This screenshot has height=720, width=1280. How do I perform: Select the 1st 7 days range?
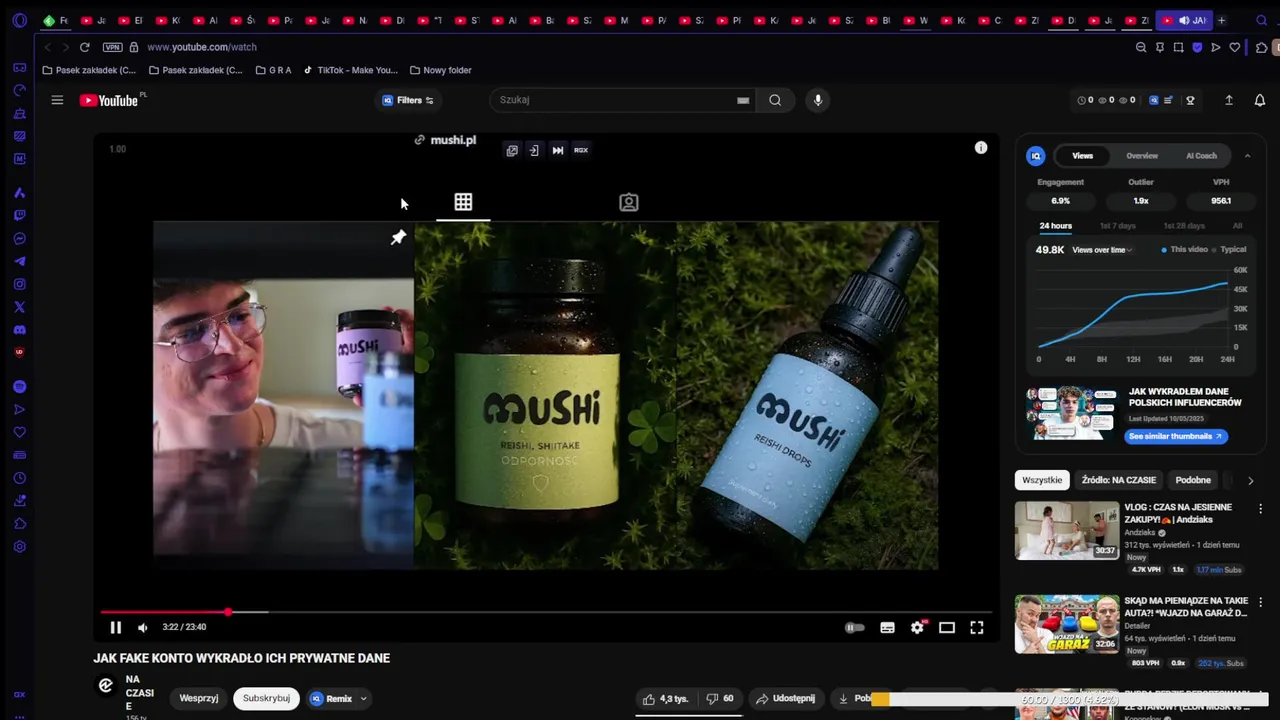(1118, 226)
